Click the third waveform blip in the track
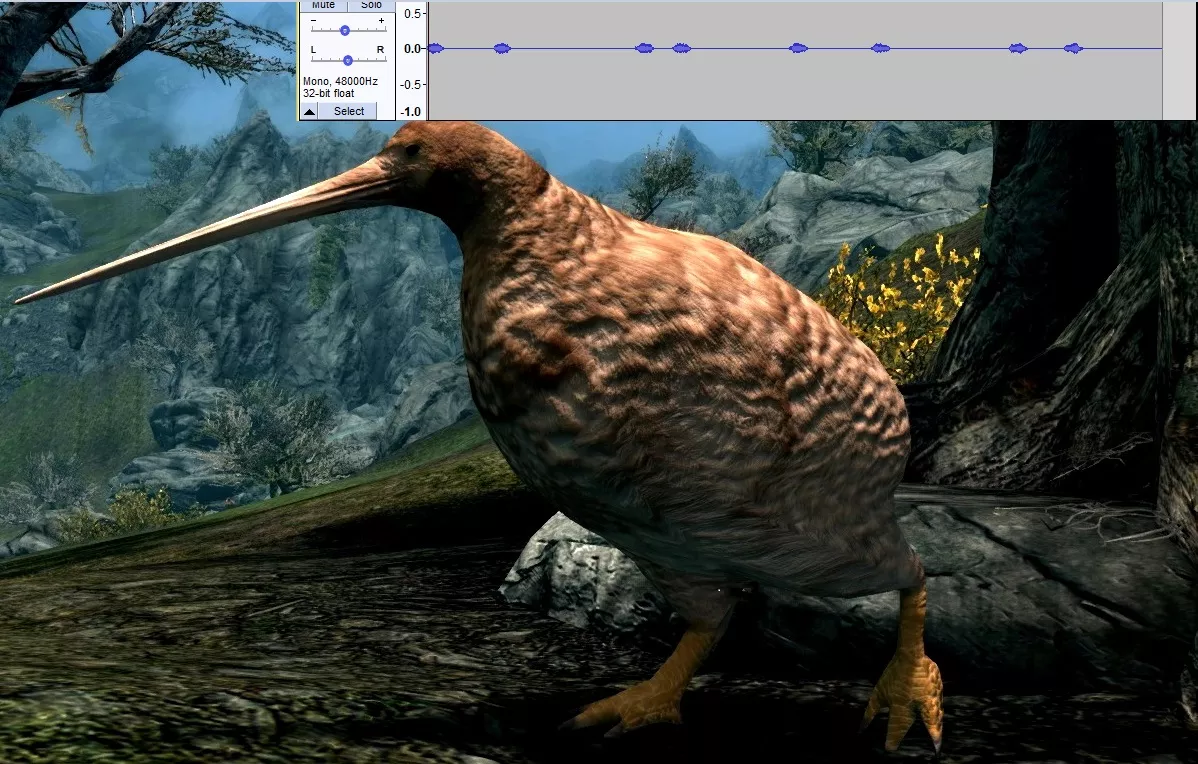This screenshot has width=1198, height=764. (645, 49)
